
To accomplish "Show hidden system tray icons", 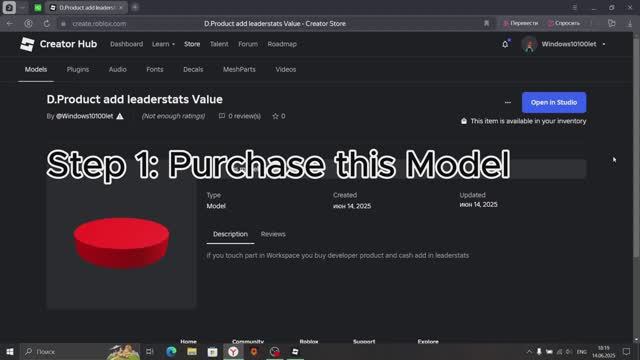I will tap(529, 351).
